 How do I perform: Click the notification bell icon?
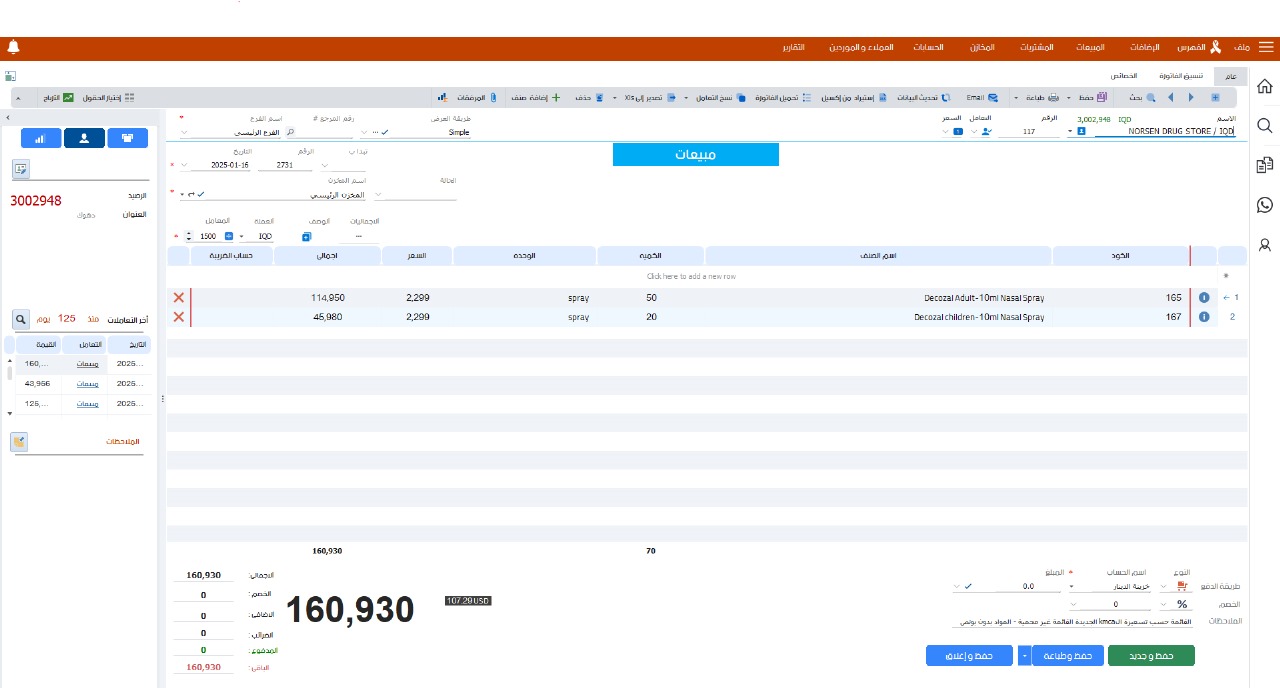pos(13,47)
